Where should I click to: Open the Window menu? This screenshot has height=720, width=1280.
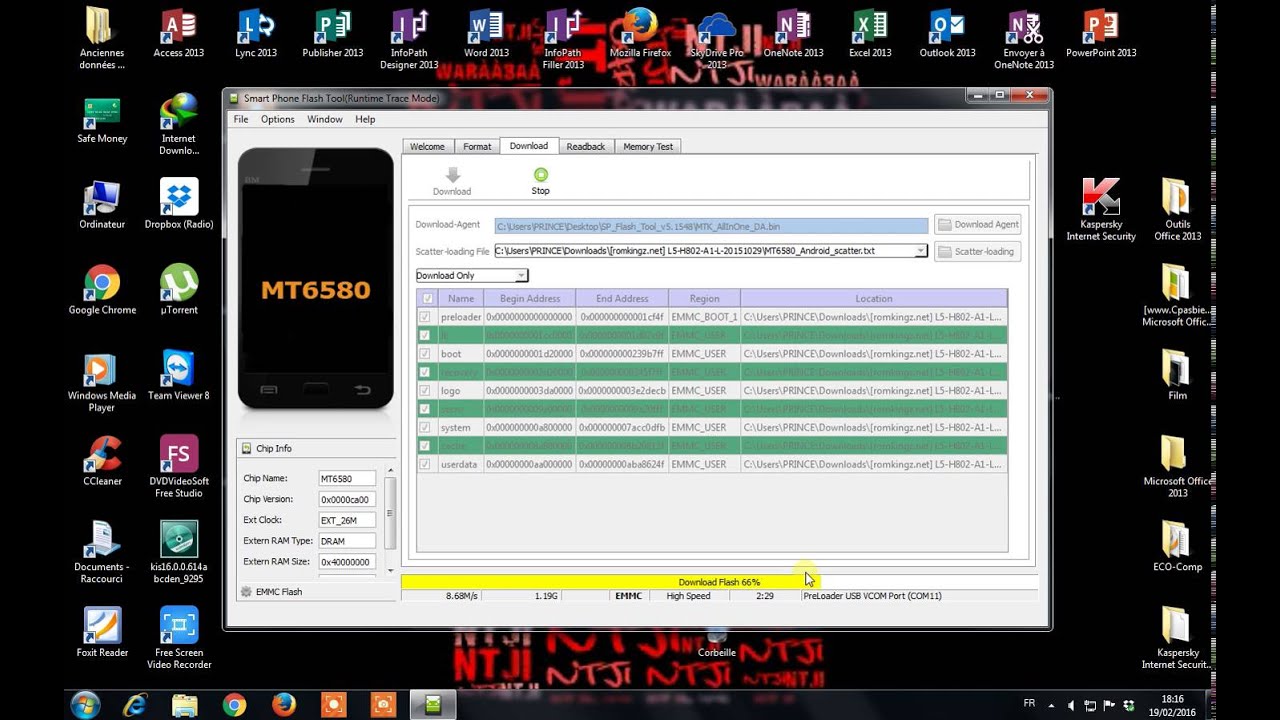(x=325, y=119)
